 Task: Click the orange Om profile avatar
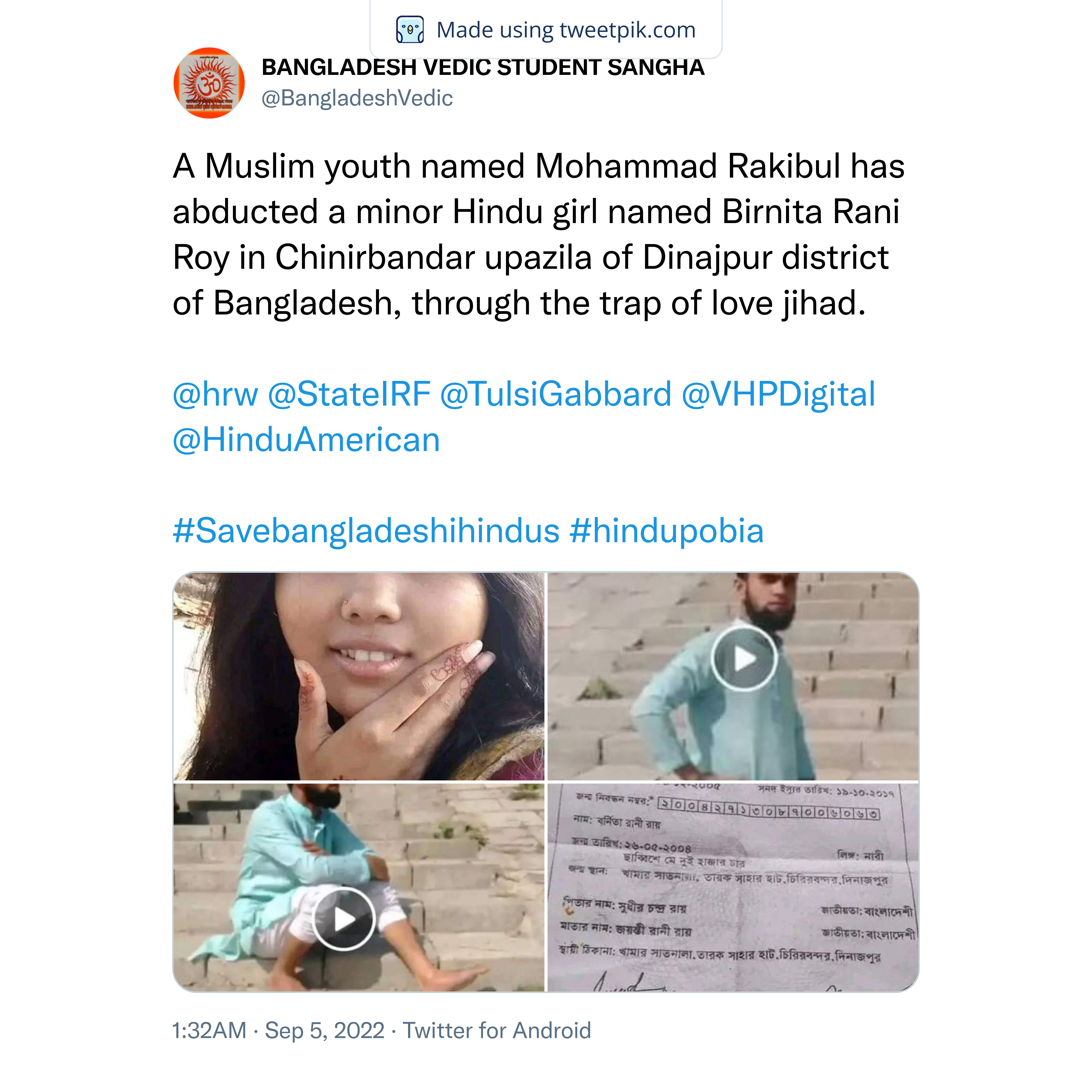[209, 83]
